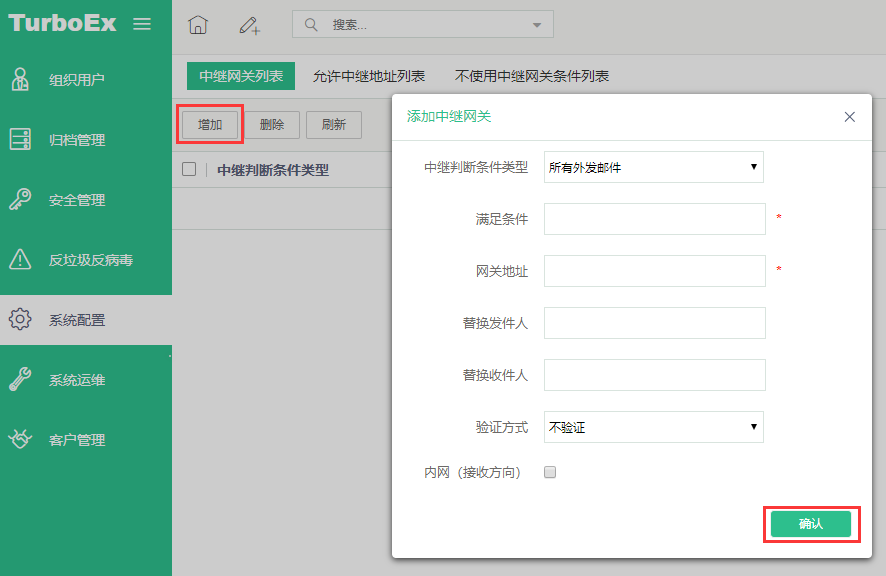The width and height of the screenshot is (886, 576).
Task: Click the 归档管理 archive icon
Action: pos(20,139)
